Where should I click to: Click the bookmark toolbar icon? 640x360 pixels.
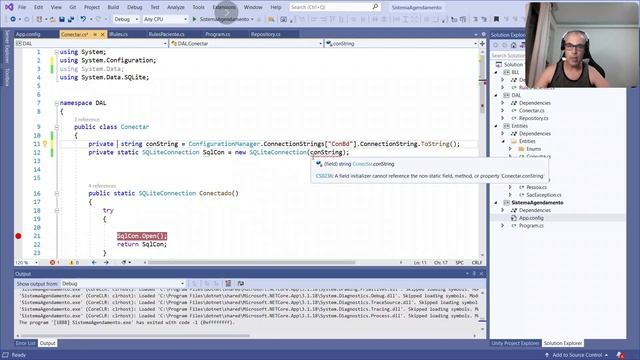coord(496,19)
